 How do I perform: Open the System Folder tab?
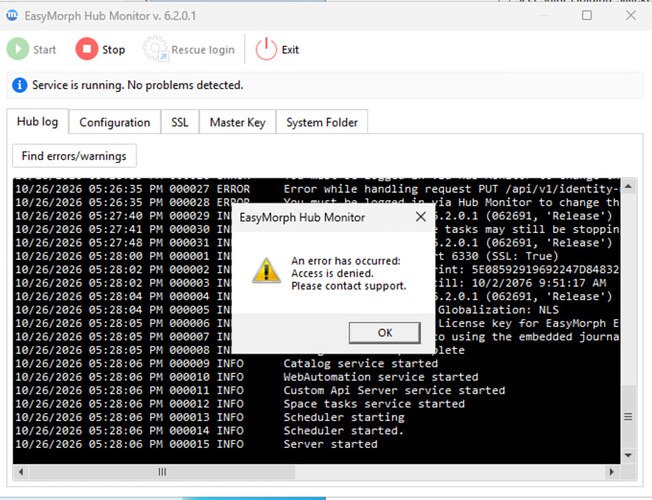click(x=322, y=122)
